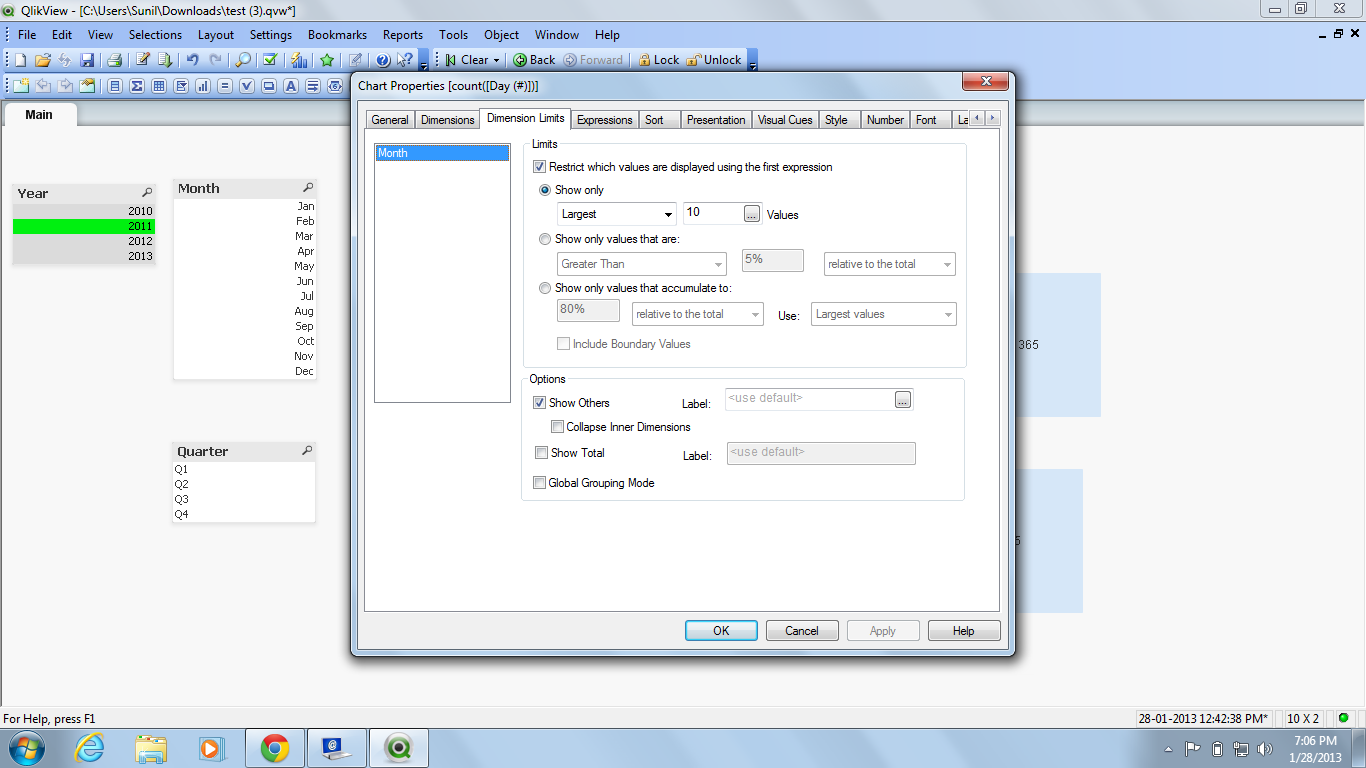Open the Clear dropdown arrow in toolbar
The image size is (1366, 768).
tap(496, 60)
